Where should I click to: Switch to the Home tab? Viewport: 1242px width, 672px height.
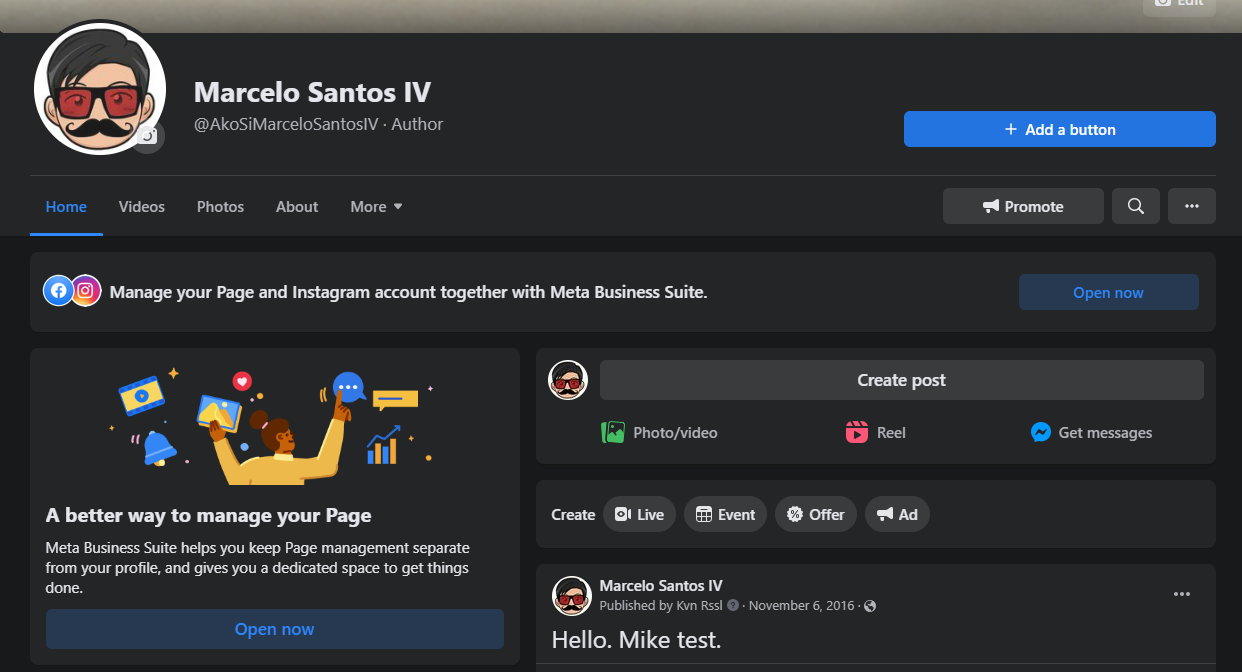click(66, 207)
